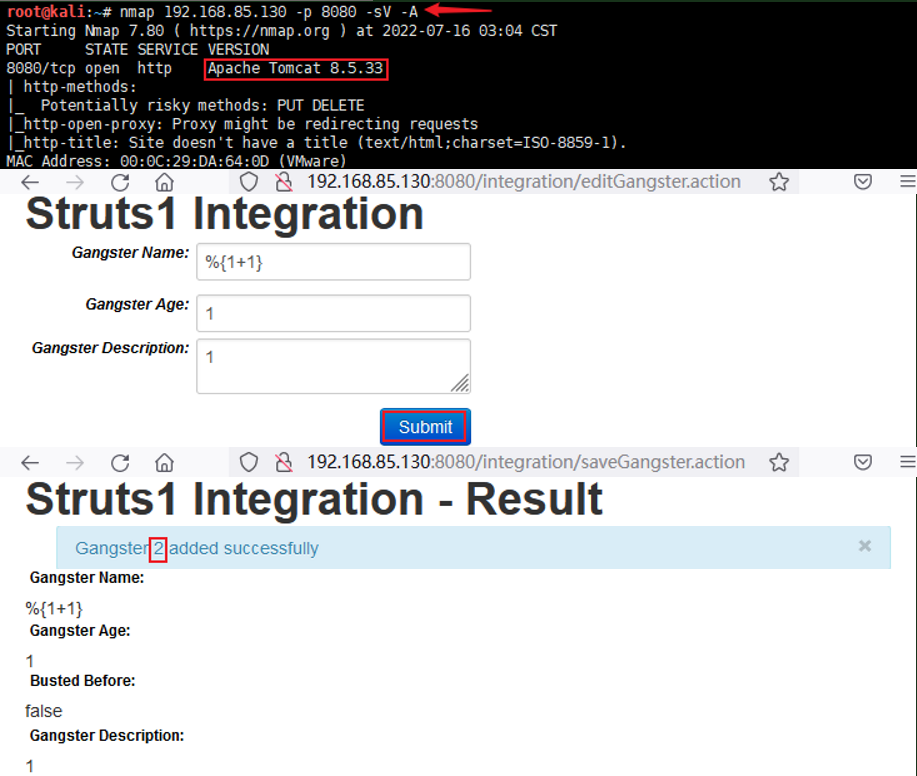This screenshot has width=917, height=776.
Task: Open hamburger menu in editGangster browser
Action: coord(908,182)
